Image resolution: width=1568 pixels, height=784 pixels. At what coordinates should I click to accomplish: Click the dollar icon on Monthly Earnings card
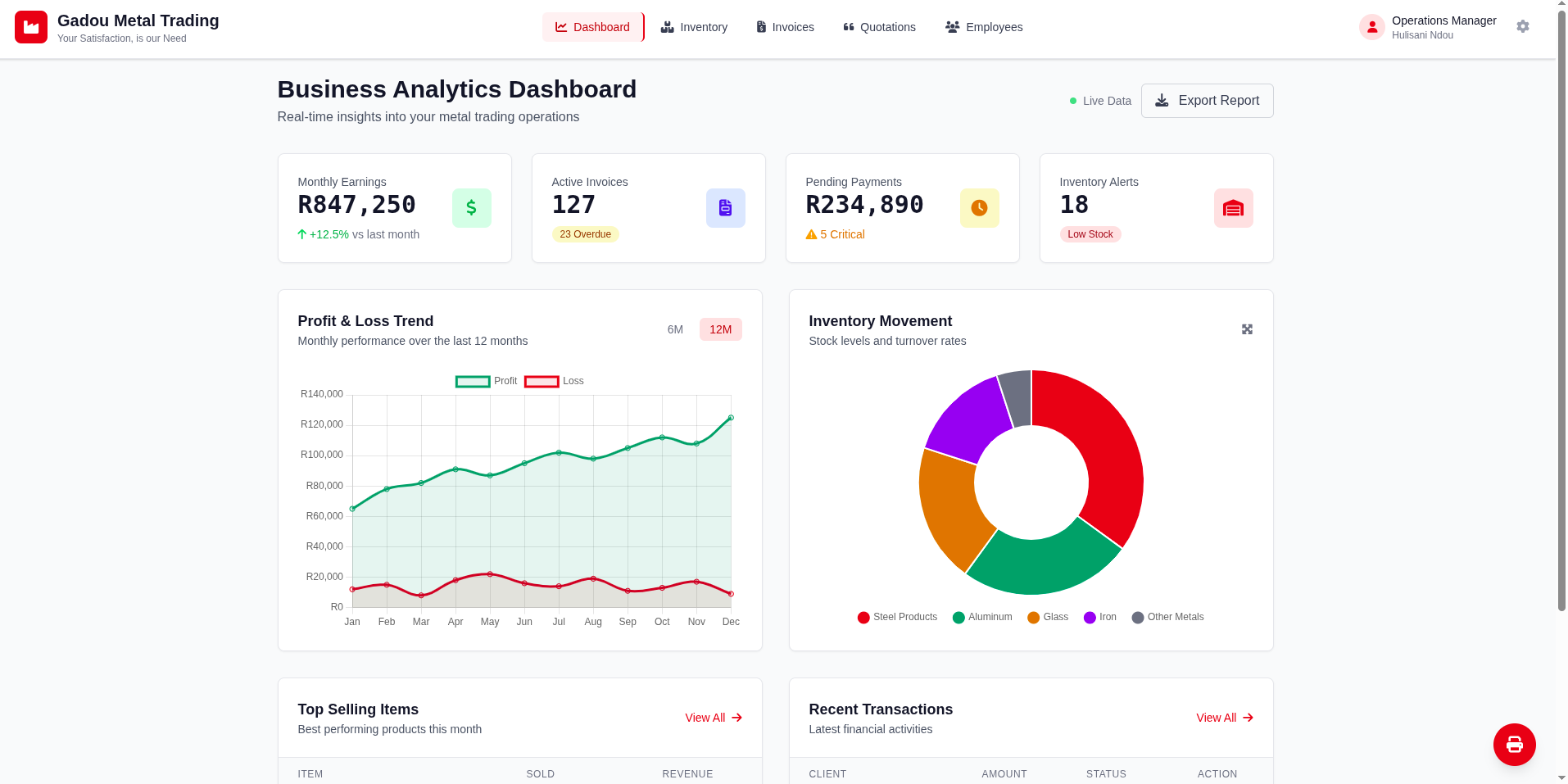(471, 207)
